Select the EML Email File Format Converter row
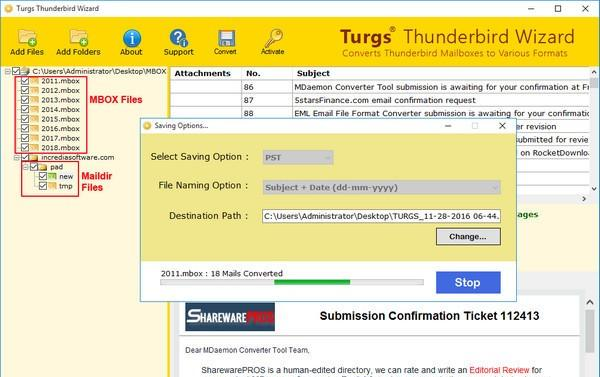Viewport: 600px width, 377px height. click(x=380, y=113)
